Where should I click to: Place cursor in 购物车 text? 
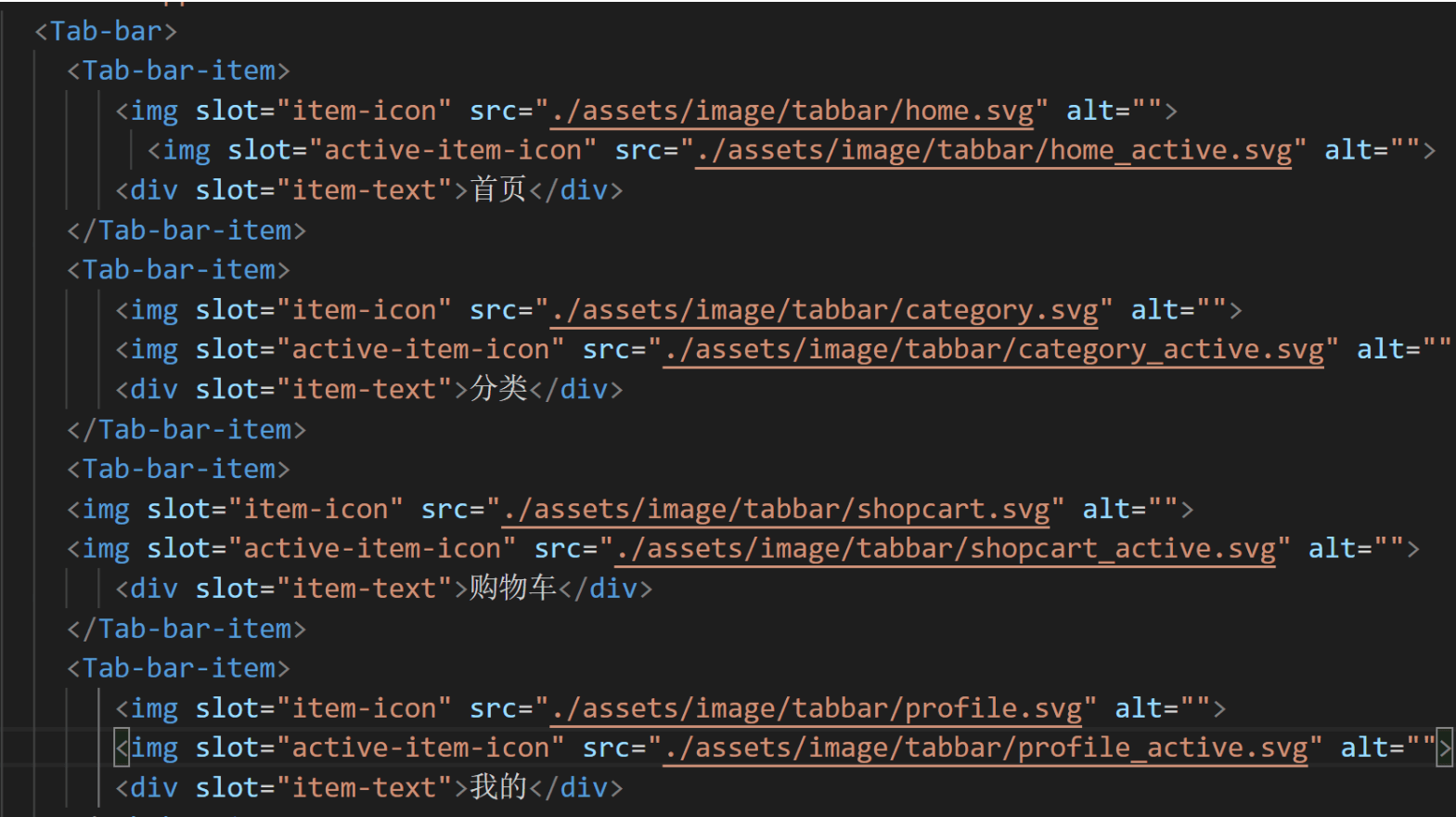513,589
